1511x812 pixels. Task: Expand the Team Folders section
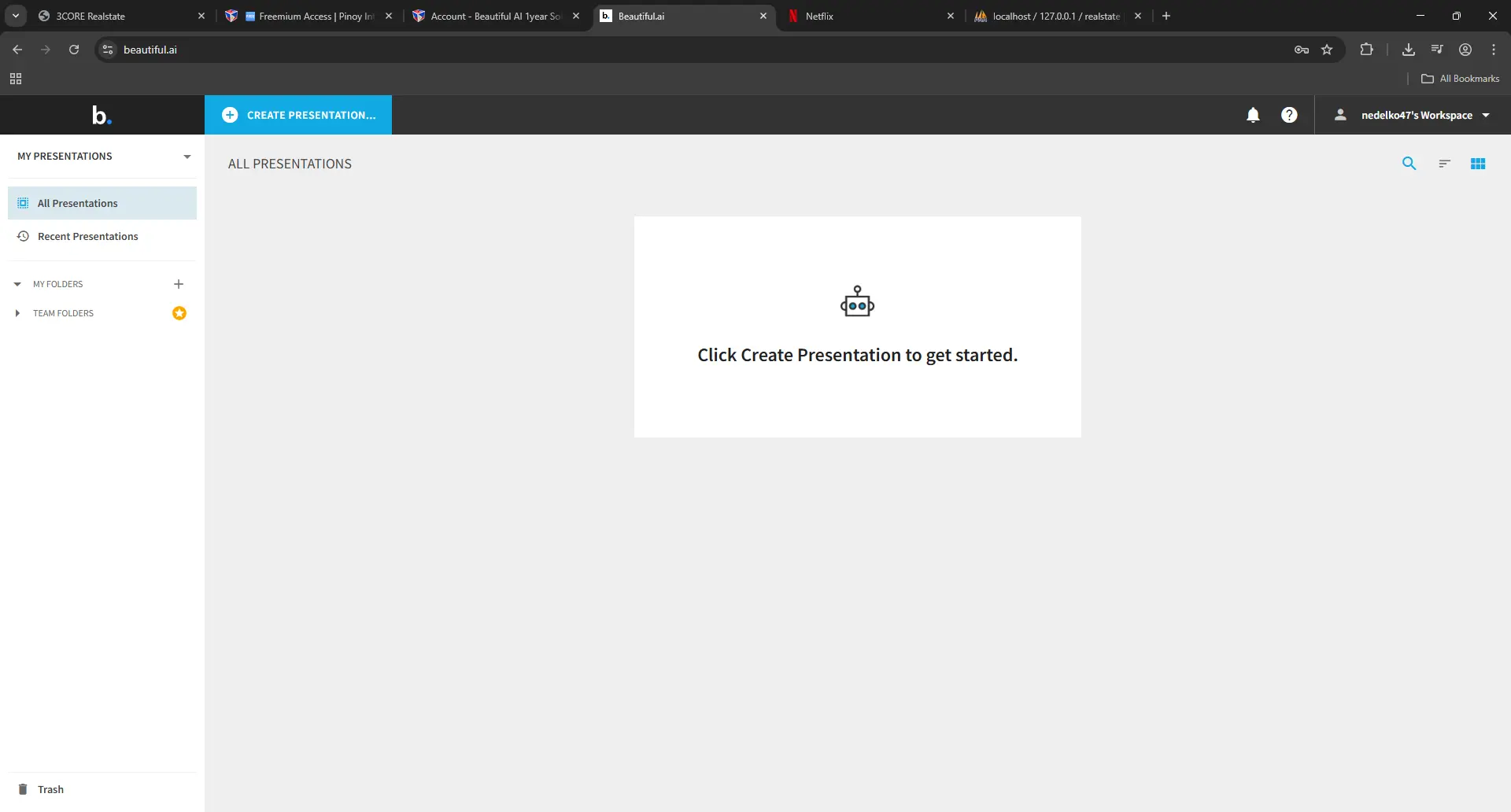click(x=17, y=313)
